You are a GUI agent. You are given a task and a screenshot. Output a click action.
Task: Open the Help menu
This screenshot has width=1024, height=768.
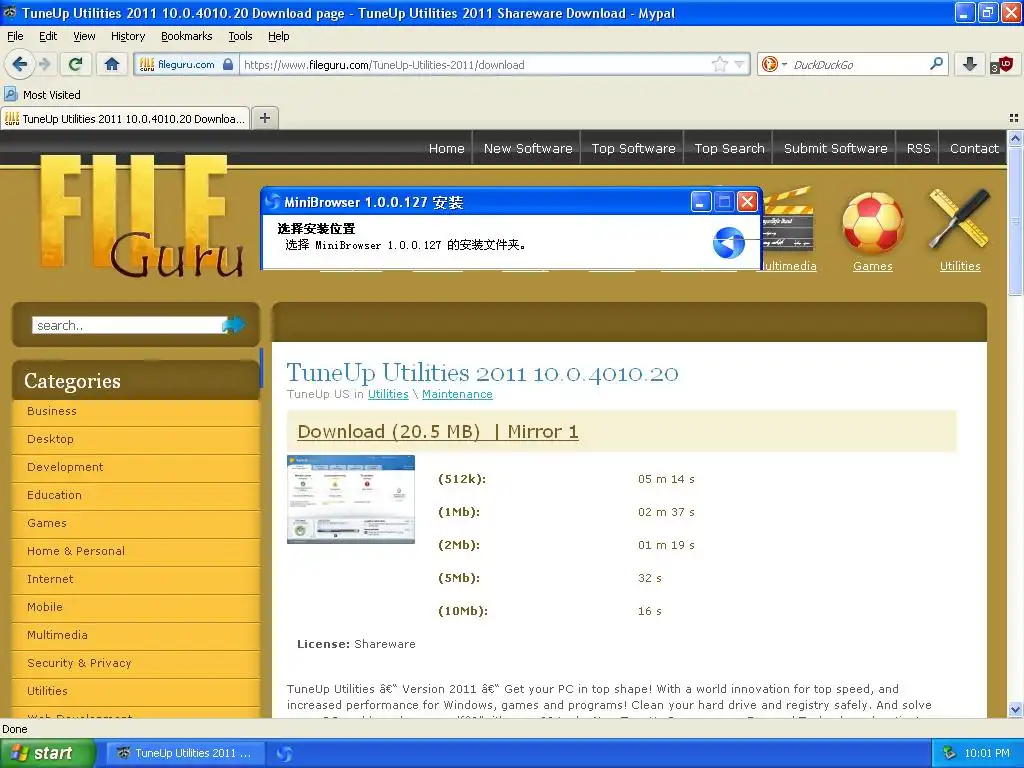tap(278, 36)
